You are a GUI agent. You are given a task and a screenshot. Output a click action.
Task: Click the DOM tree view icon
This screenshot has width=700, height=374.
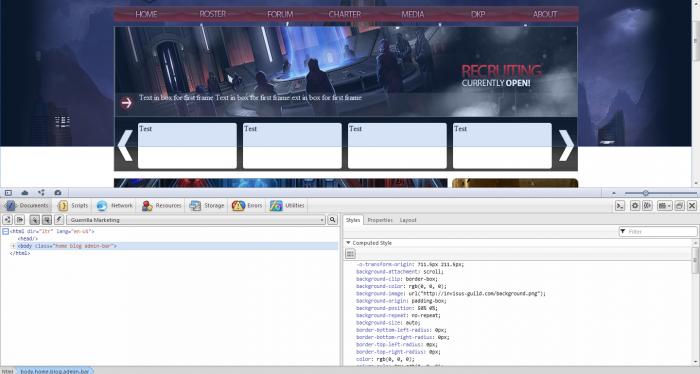coord(7,220)
